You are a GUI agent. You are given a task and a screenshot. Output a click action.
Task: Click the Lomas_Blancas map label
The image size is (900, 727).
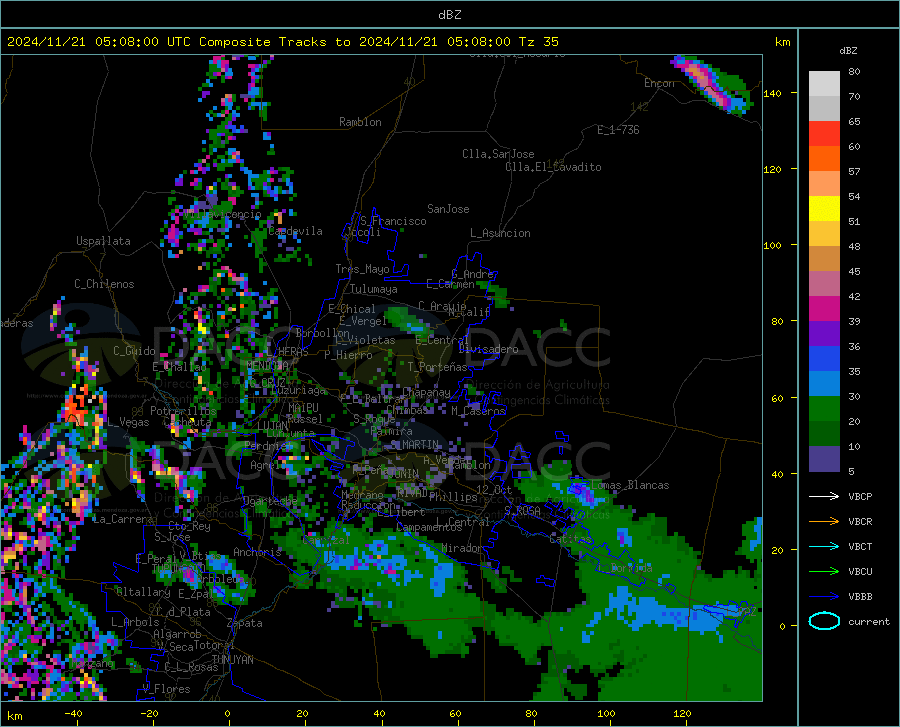630,485
